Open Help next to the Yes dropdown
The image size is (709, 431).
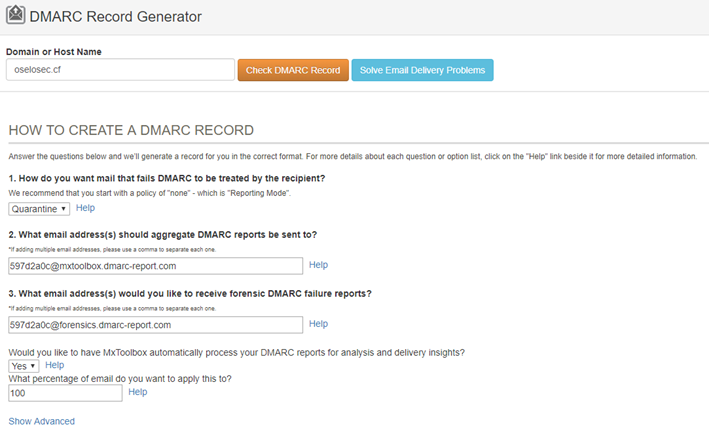click(x=54, y=366)
